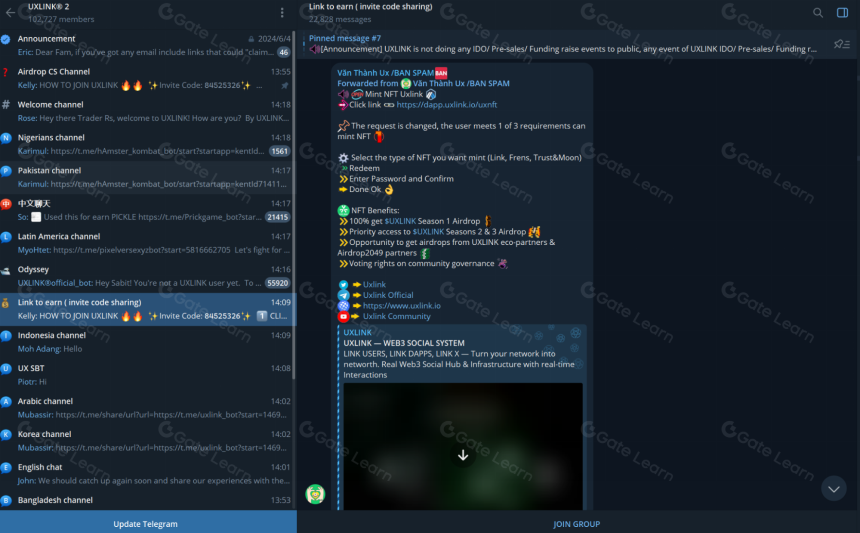This screenshot has width=860, height=533.
Task: Open the Latin America channel topic
Action: (x=147, y=243)
